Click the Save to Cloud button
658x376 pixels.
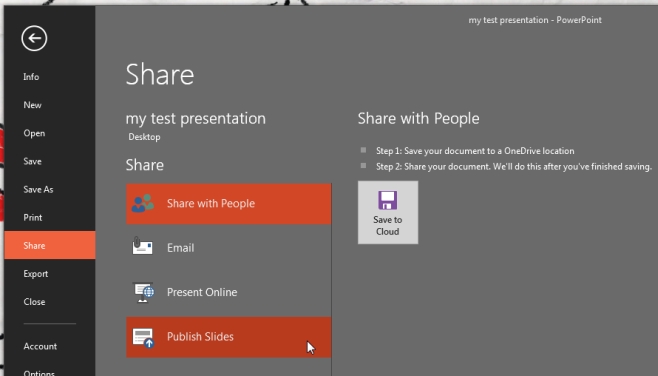tap(388, 212)
